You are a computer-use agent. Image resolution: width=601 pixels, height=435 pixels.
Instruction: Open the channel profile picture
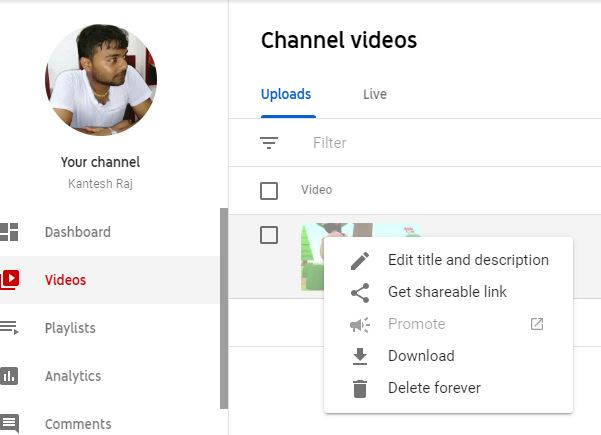(x=100, y=80)
